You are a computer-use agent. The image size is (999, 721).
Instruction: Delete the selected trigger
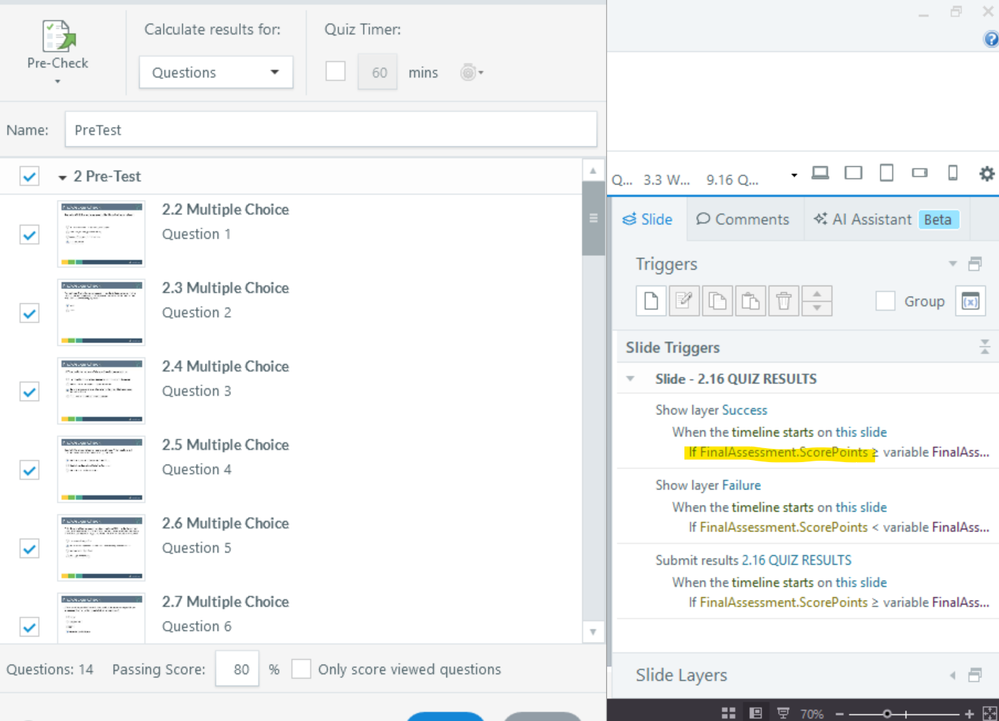tap(784, 301)
